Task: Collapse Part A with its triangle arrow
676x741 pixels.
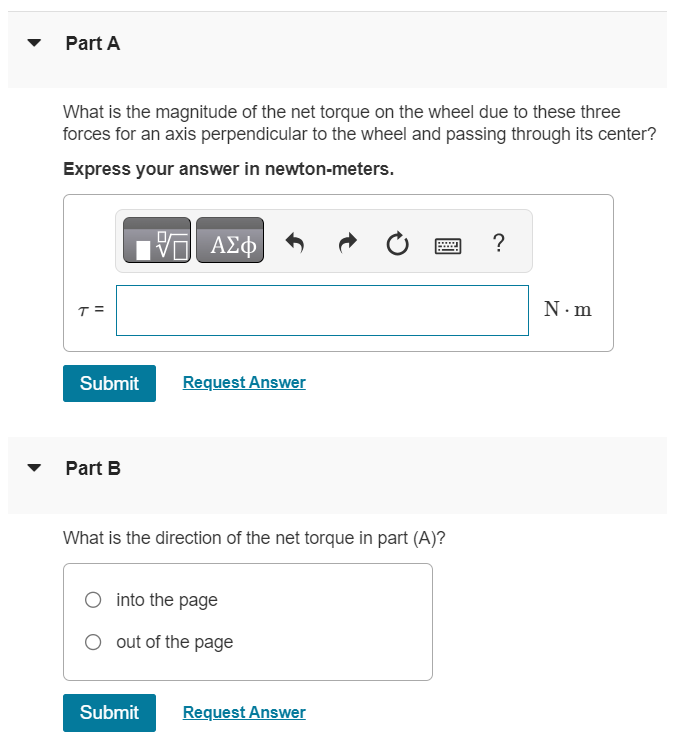Action: coord(34,43)
